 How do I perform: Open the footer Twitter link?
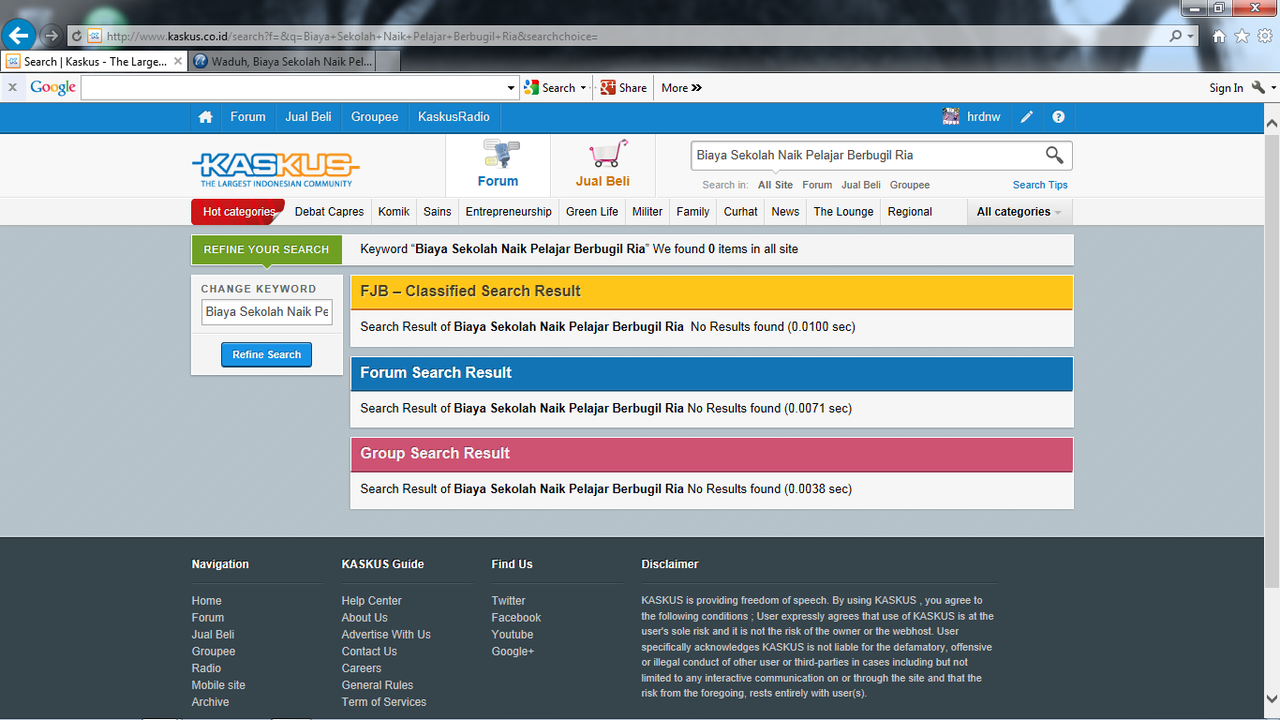point(508,601)
